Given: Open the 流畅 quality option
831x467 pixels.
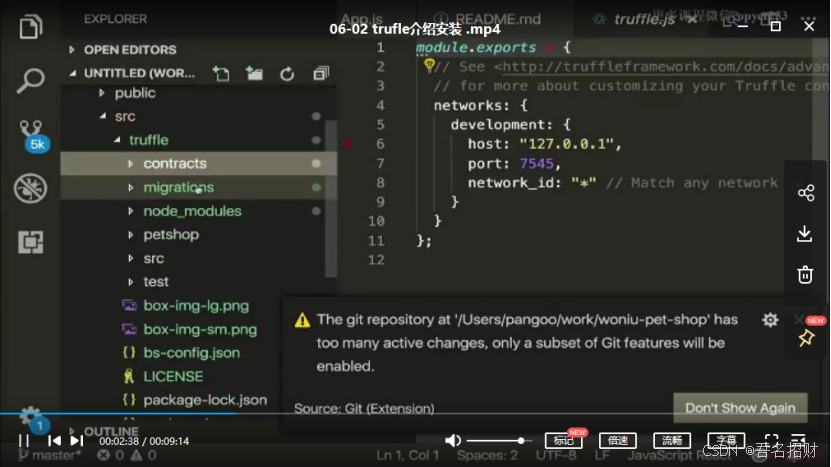Looking at the screenshot, I should pyautogui.click(x=672, y=440).
